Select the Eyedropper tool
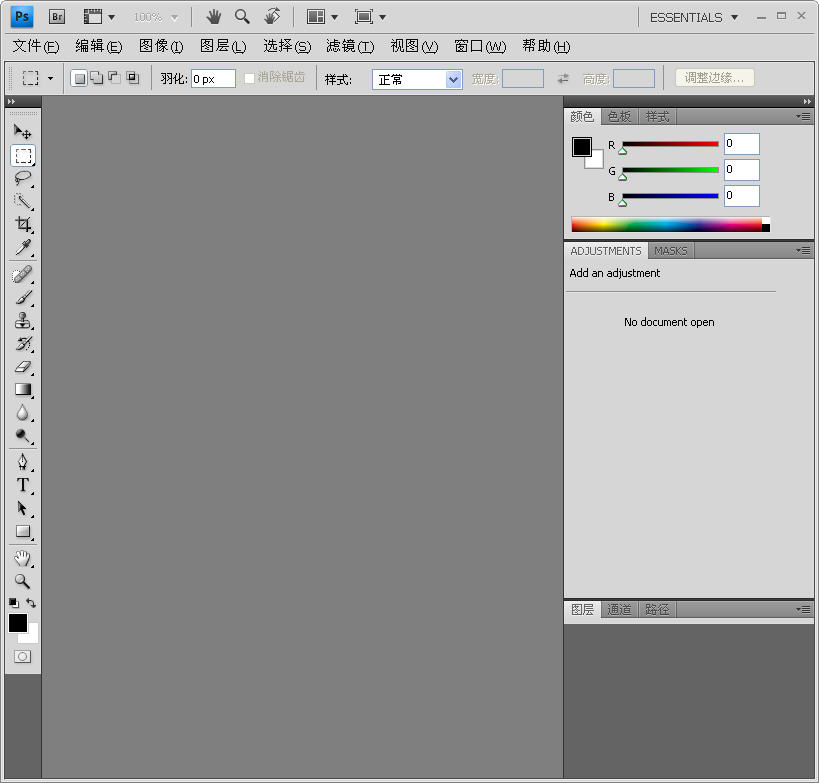The height and width of the screenshot is (783, 819). coord(22,249)
